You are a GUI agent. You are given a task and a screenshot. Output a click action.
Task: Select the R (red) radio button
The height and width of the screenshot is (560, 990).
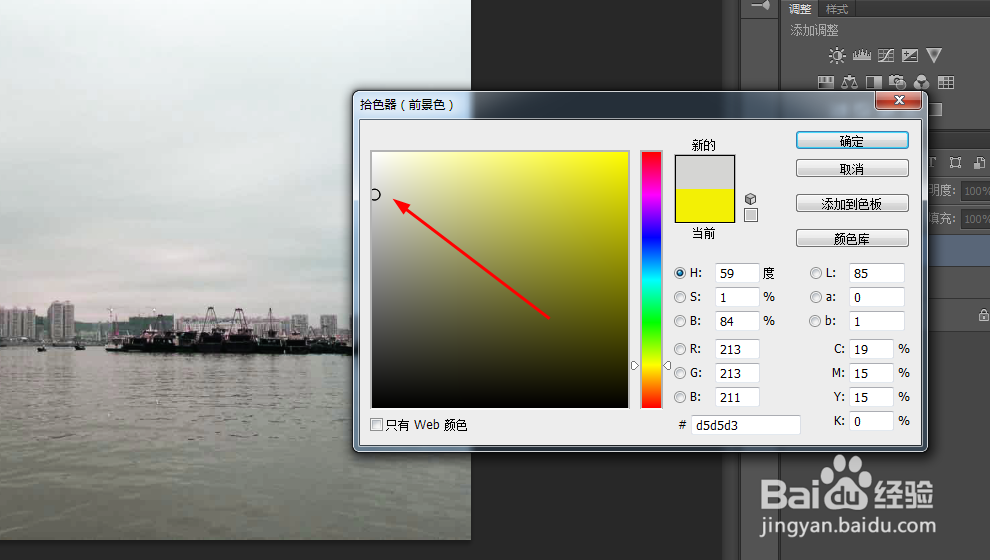click(680, 349)
